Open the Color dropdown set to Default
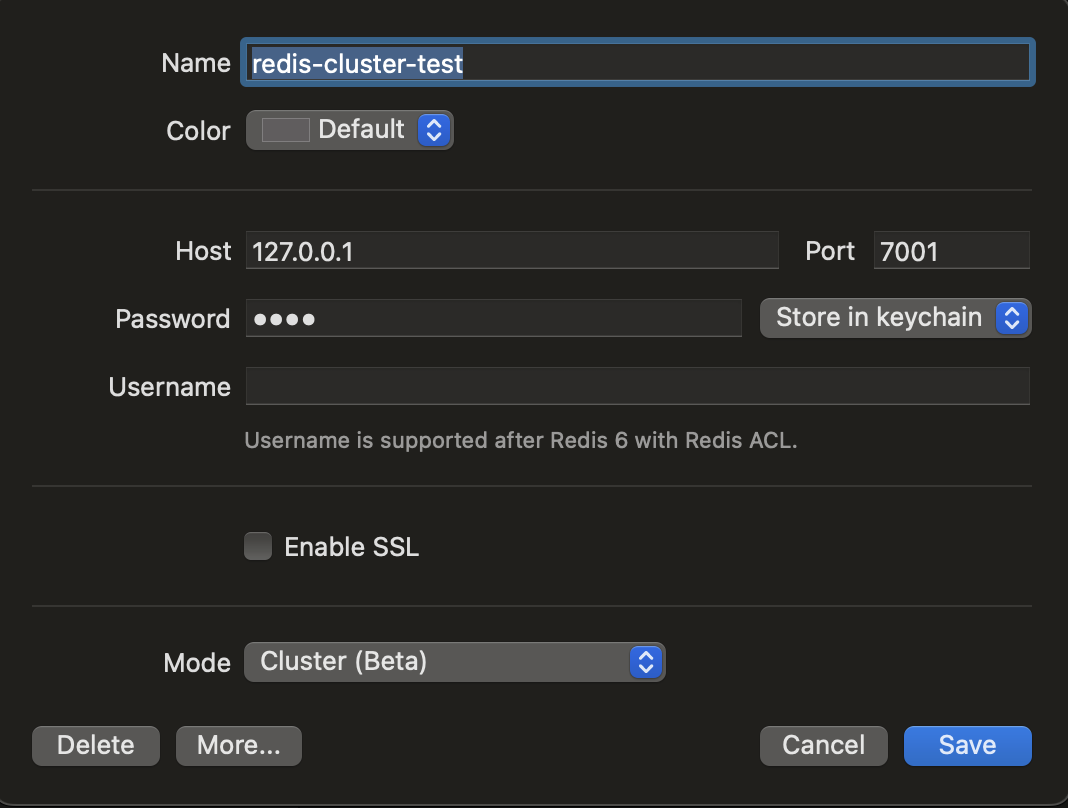 [349, 129]
